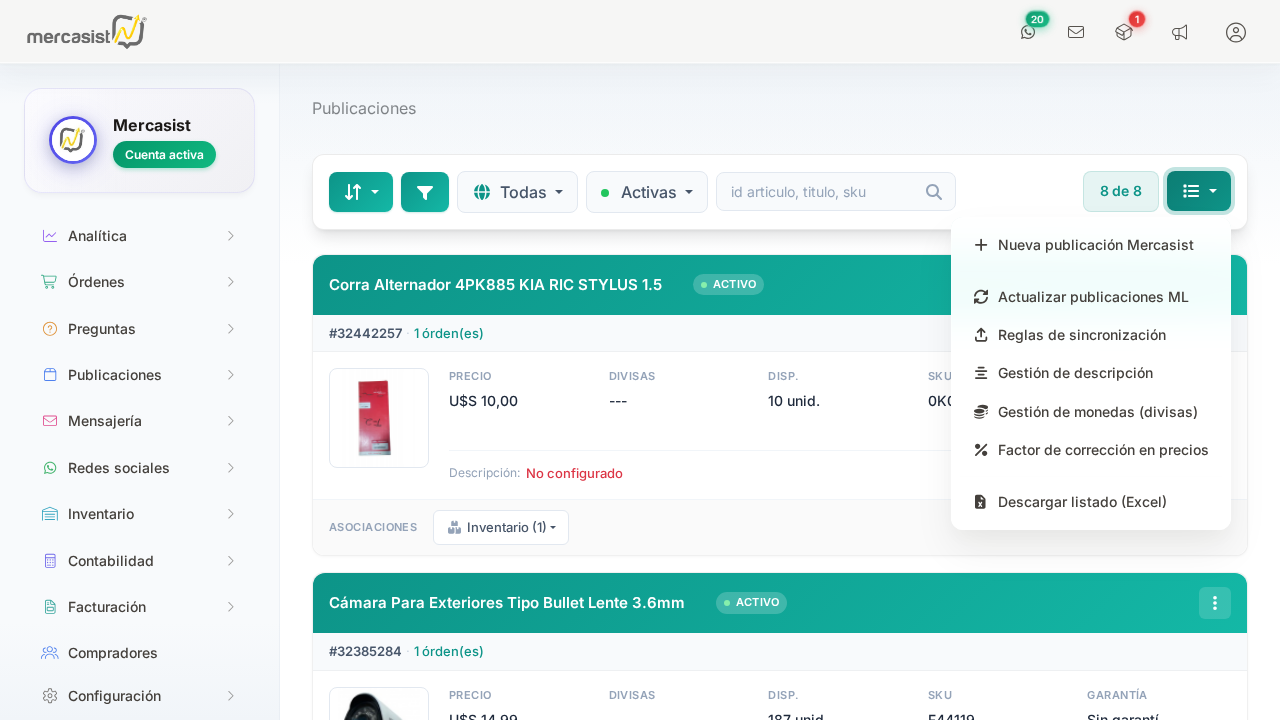Open the Todas channel dropdown
Screen dimensions: 1280x720
(x=517, y=192)
